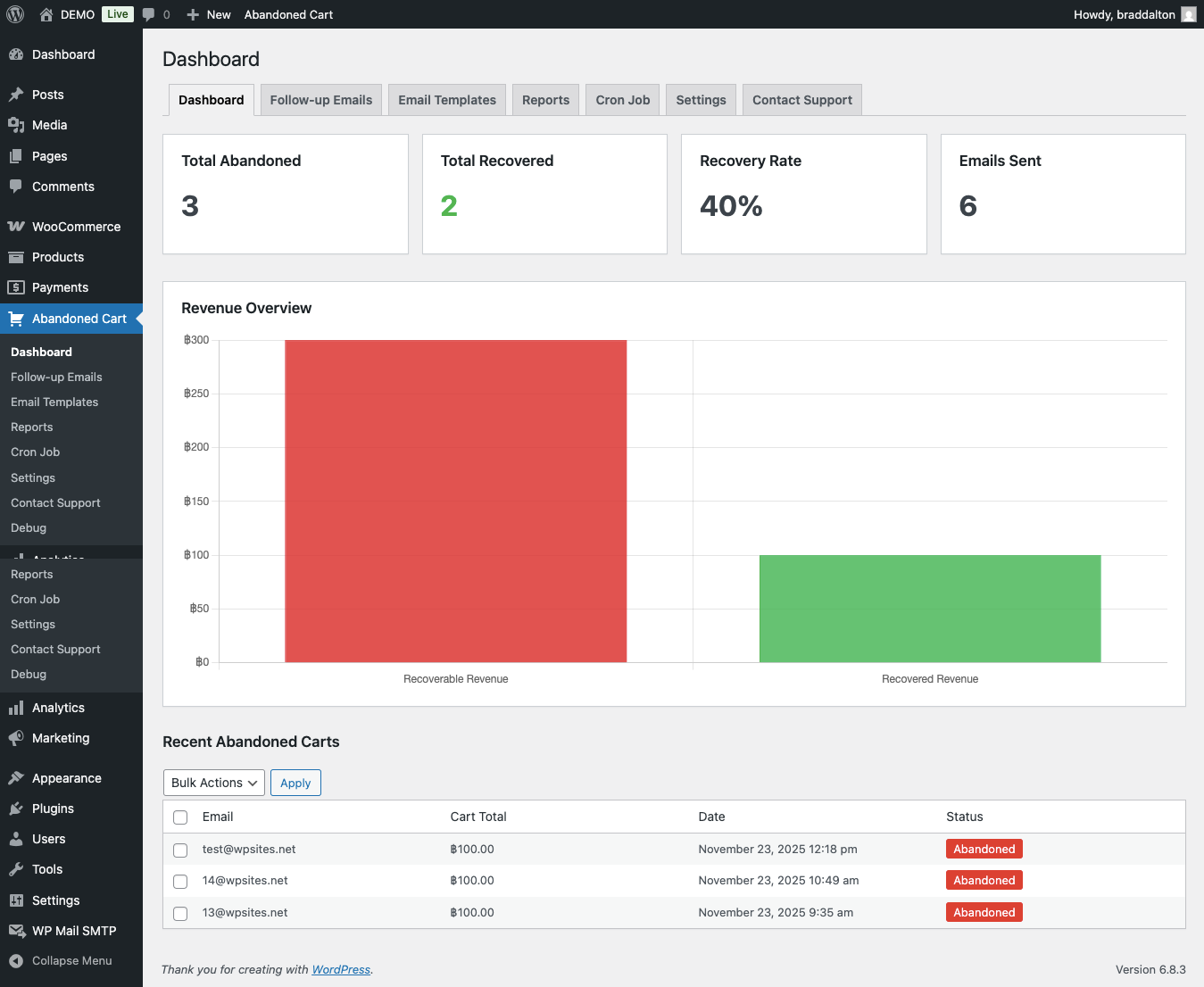The height and width of the screenshot is (987, 1204).
Task: Click the Marketing megaphone icon
Action: (x=16, y=738)
